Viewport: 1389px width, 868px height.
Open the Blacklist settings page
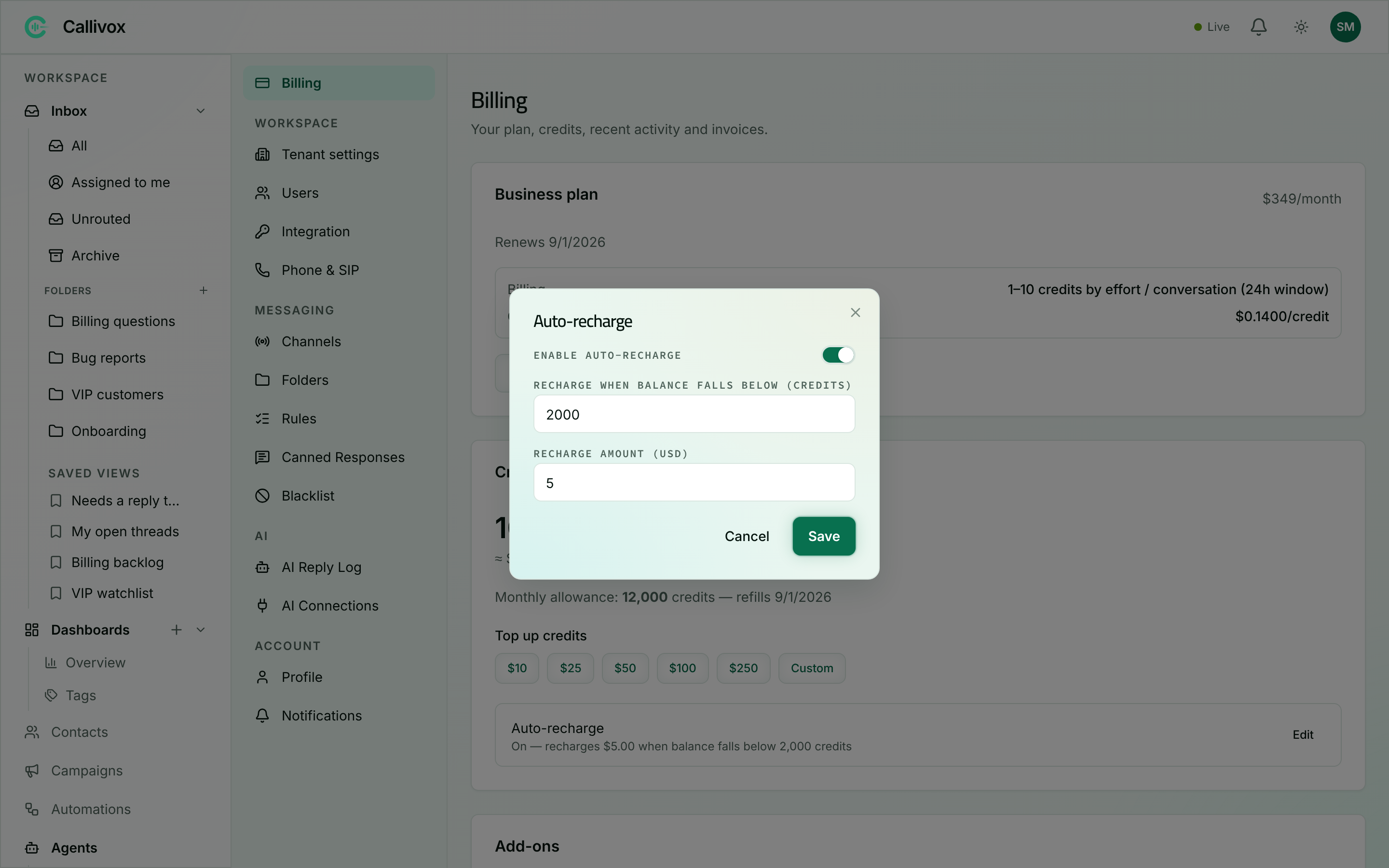(339, 495)
